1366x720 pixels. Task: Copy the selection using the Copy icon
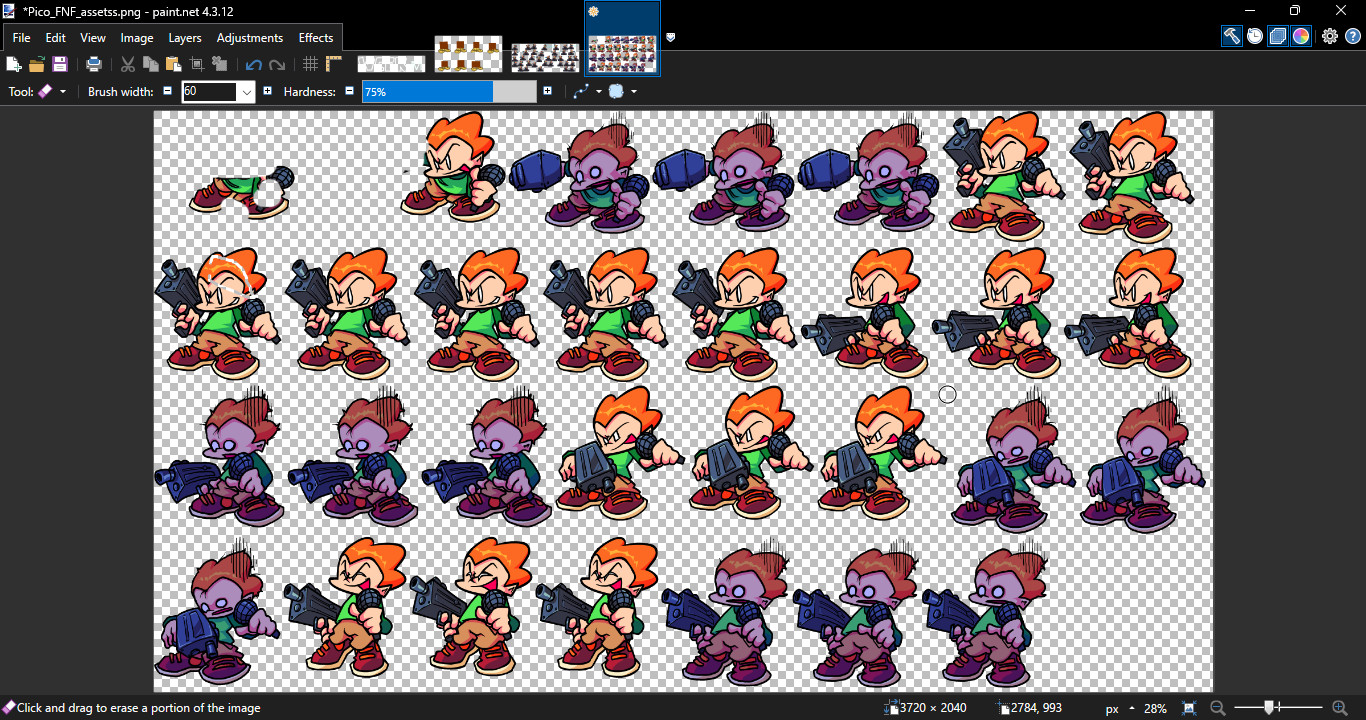151,64
